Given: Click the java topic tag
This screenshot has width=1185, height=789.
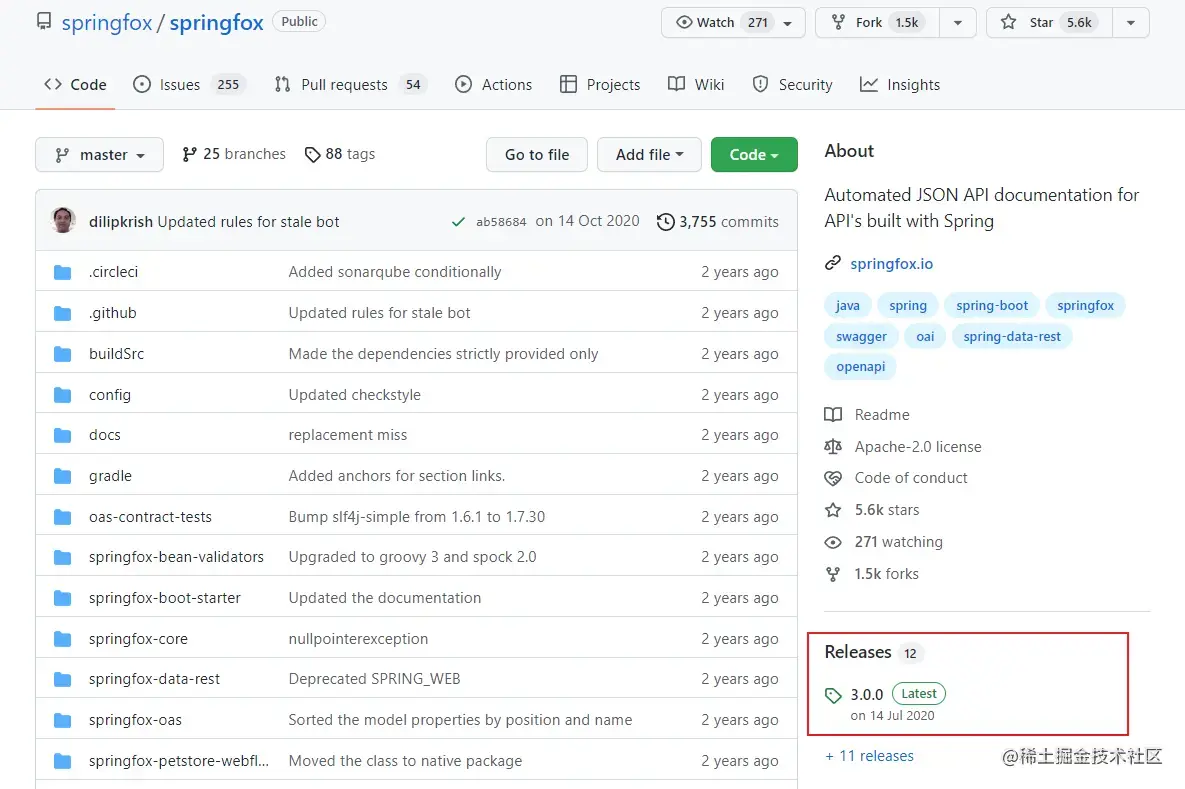Looking at the screenshot, I should point(848,305).
